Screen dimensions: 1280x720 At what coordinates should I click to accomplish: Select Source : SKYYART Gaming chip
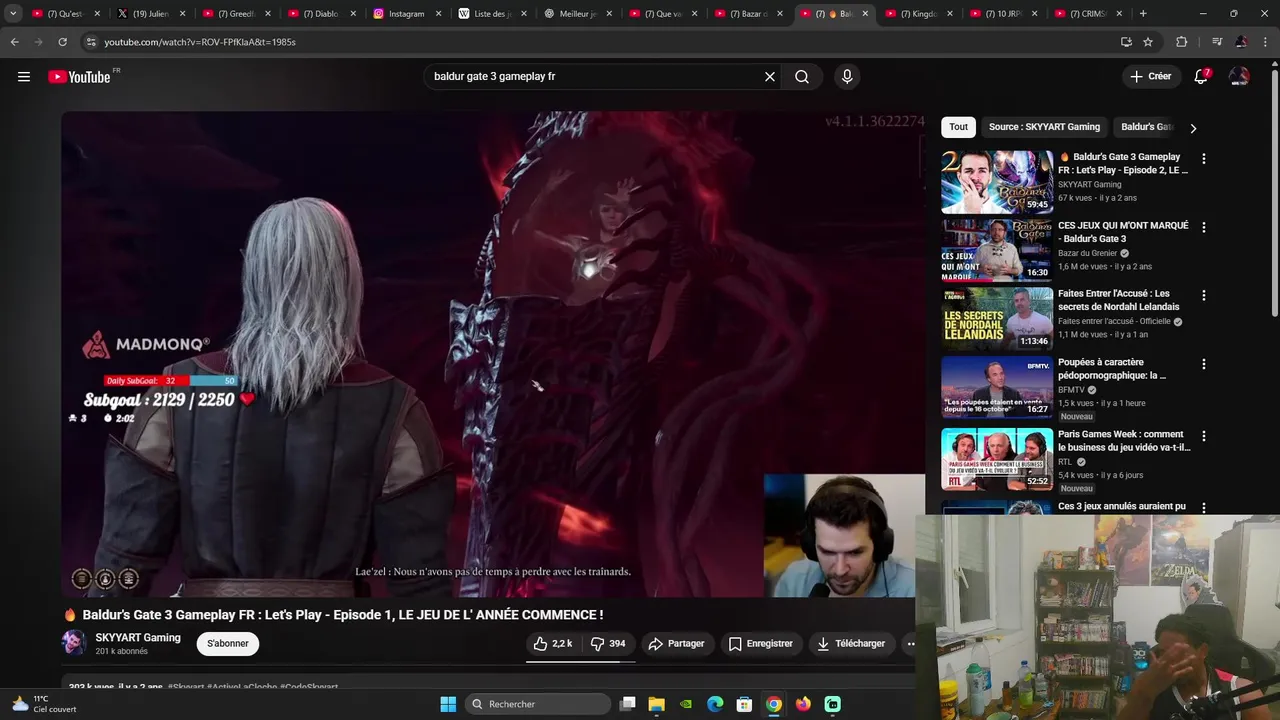click(x=1044, y=127)
